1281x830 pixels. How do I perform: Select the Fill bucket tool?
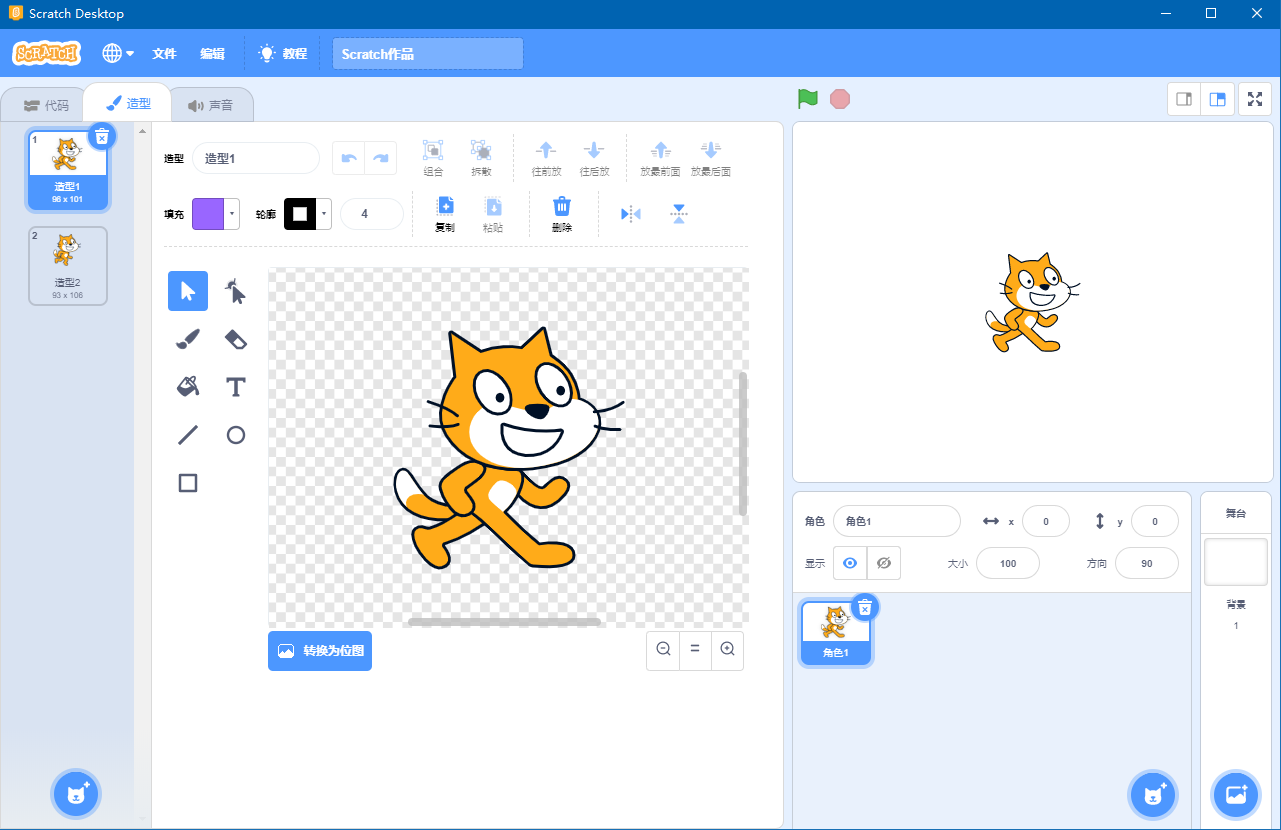[x=187, y=387]
